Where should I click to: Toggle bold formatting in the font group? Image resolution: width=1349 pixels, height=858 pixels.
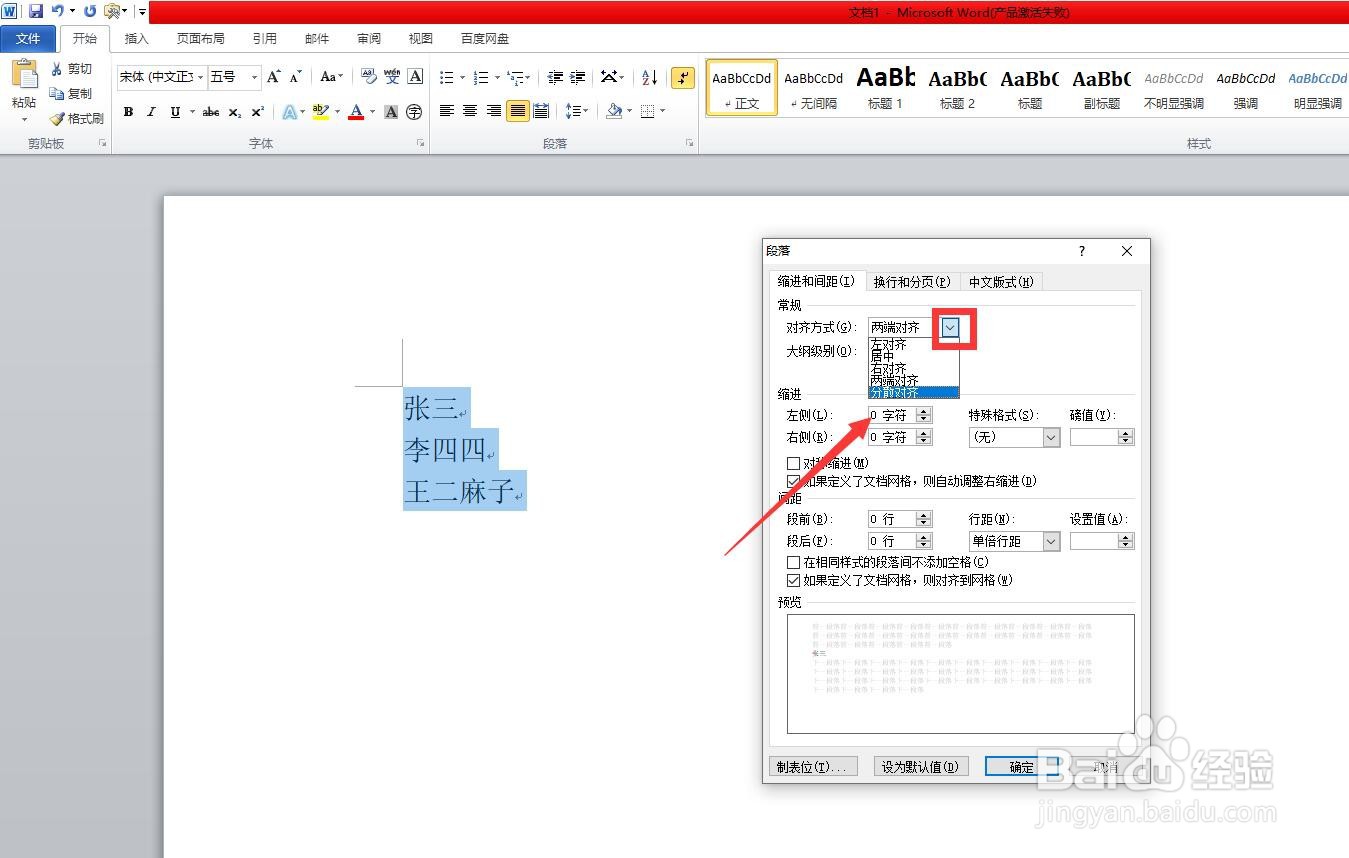click(x=128, y=112)
